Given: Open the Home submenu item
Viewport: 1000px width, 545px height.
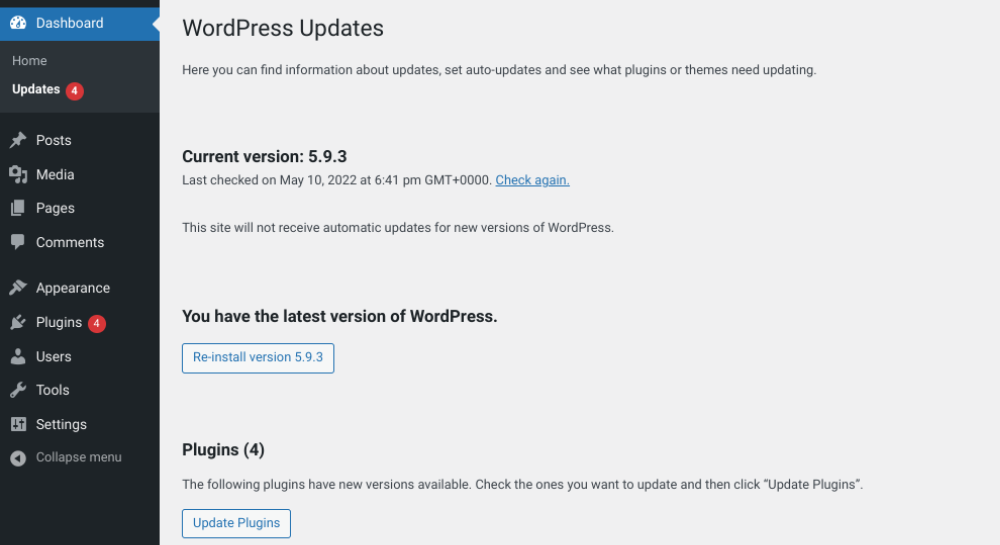Looking at the screenshot, I should 30,61.
